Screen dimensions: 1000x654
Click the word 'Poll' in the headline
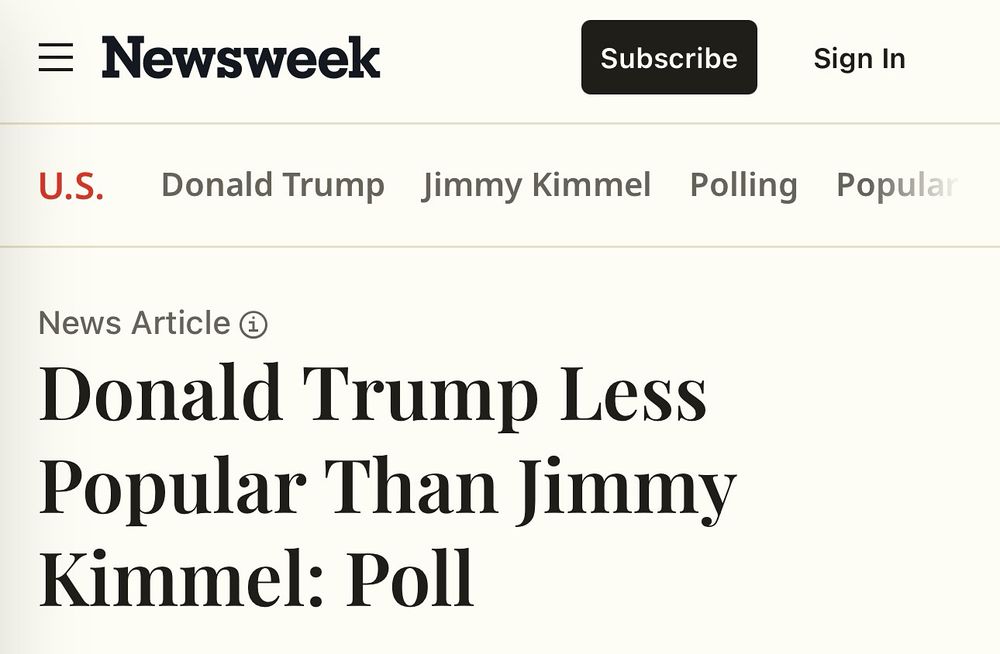(409, 580)
